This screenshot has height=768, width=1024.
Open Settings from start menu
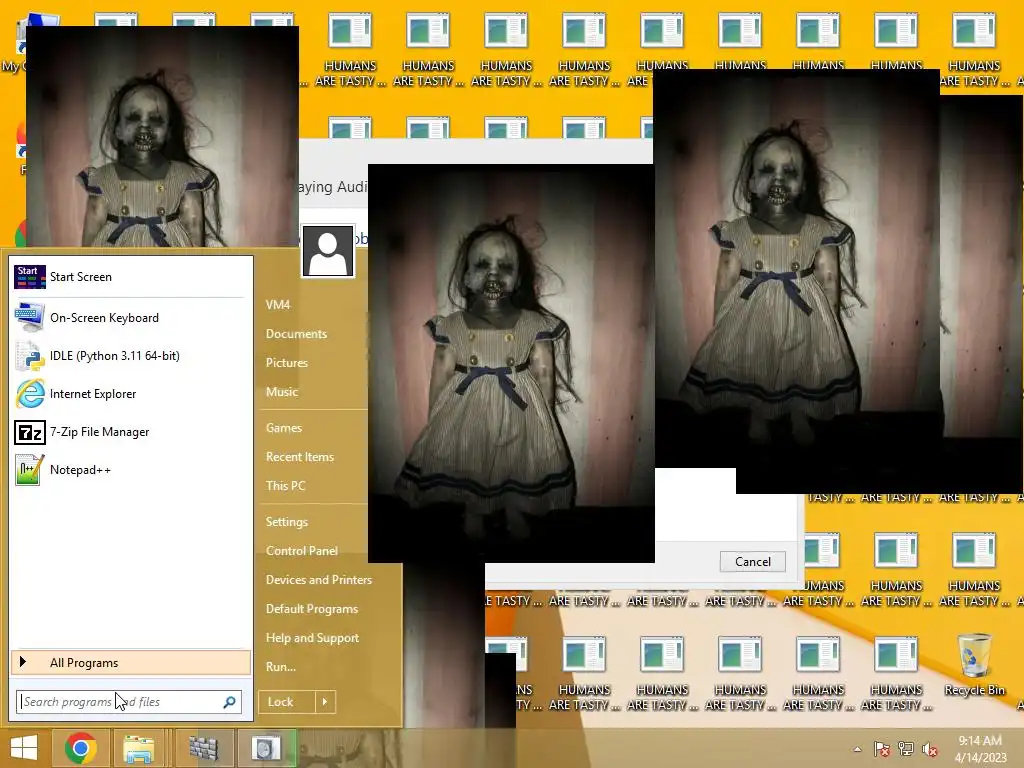[x=287, y=521]
